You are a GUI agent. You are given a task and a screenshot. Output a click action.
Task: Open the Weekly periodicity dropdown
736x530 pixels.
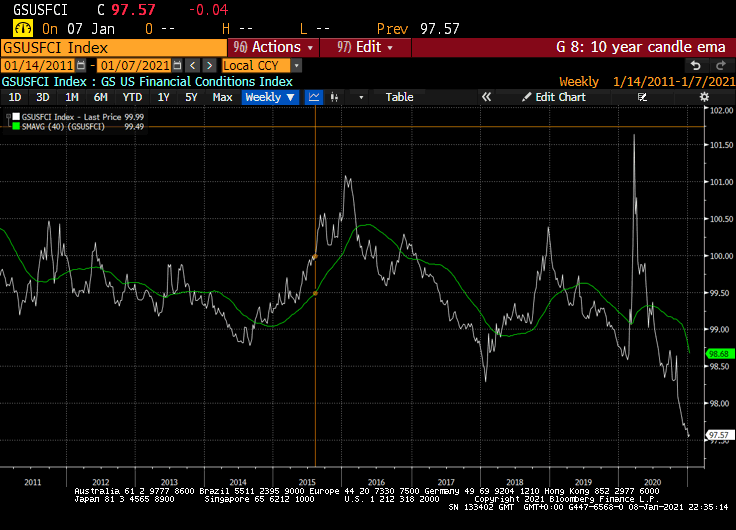coord(270,97)
